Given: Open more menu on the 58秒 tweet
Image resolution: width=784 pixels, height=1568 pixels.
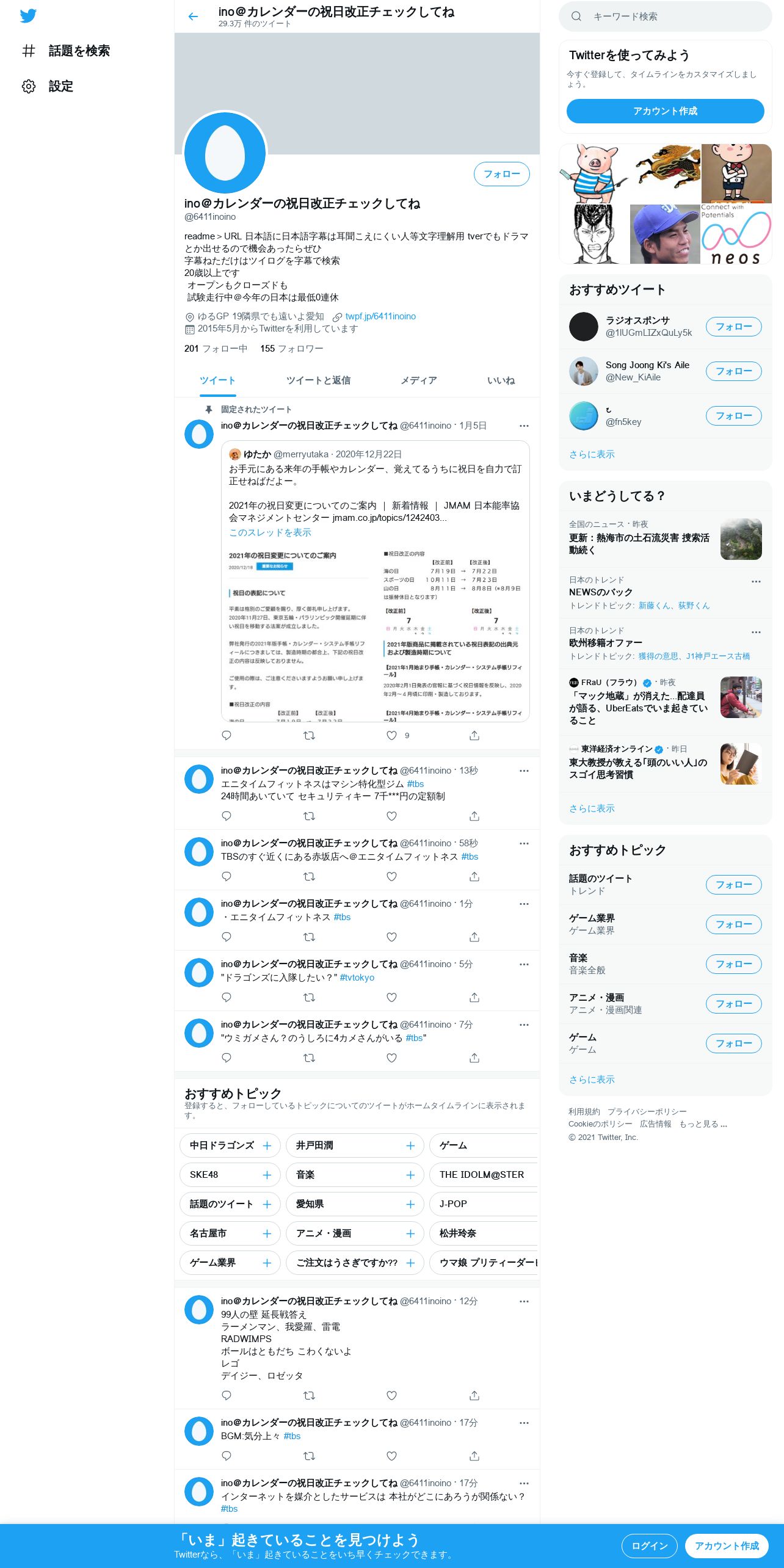Looking at the screenshot, I should point(524,843).
